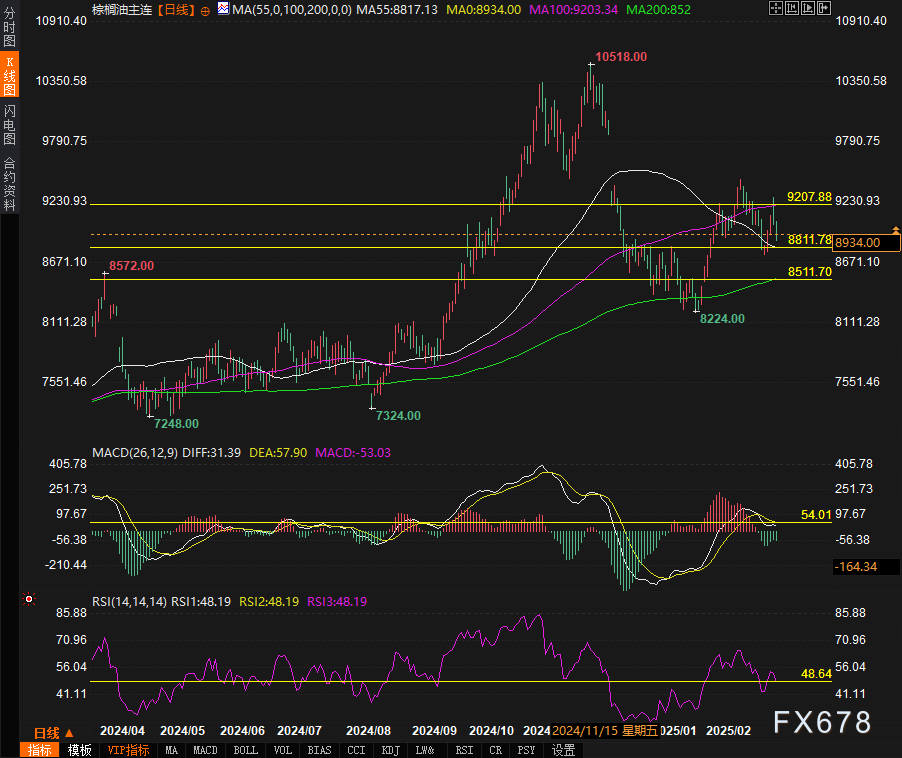
Task: Expand the 日线 period selector arrow
Action: pos(69,733)
